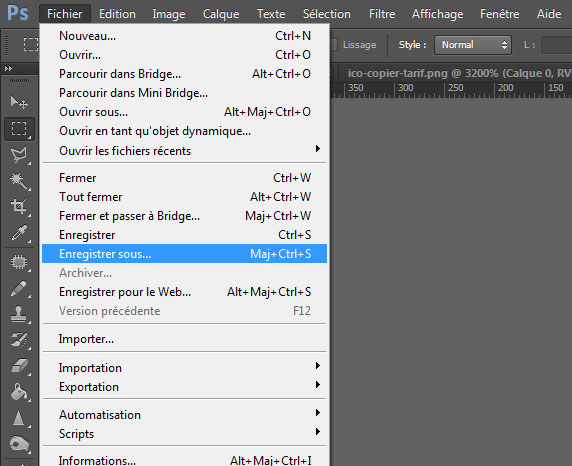Choose Parcourir dans Mini Bridge...
The height and width of the screenshot is (466, 572).
tap(185, 93)
